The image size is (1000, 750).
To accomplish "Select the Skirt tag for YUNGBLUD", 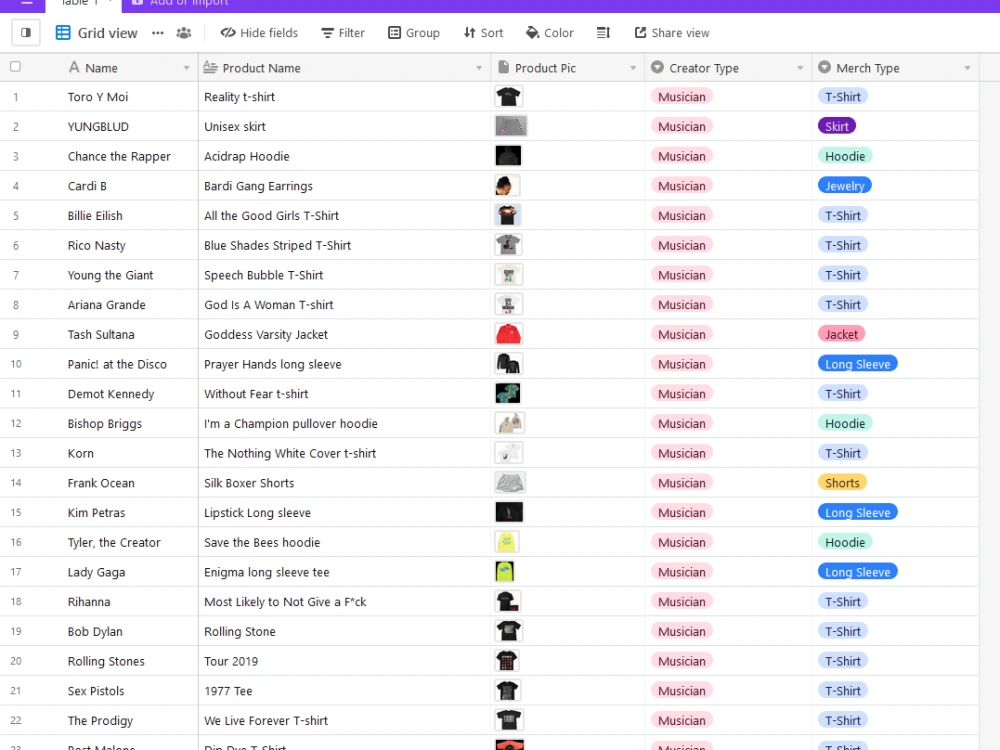I will 836,126.
